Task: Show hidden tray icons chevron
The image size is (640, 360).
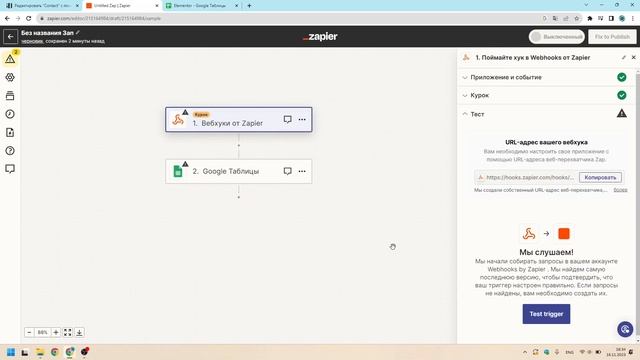Action: pos(524,352)
